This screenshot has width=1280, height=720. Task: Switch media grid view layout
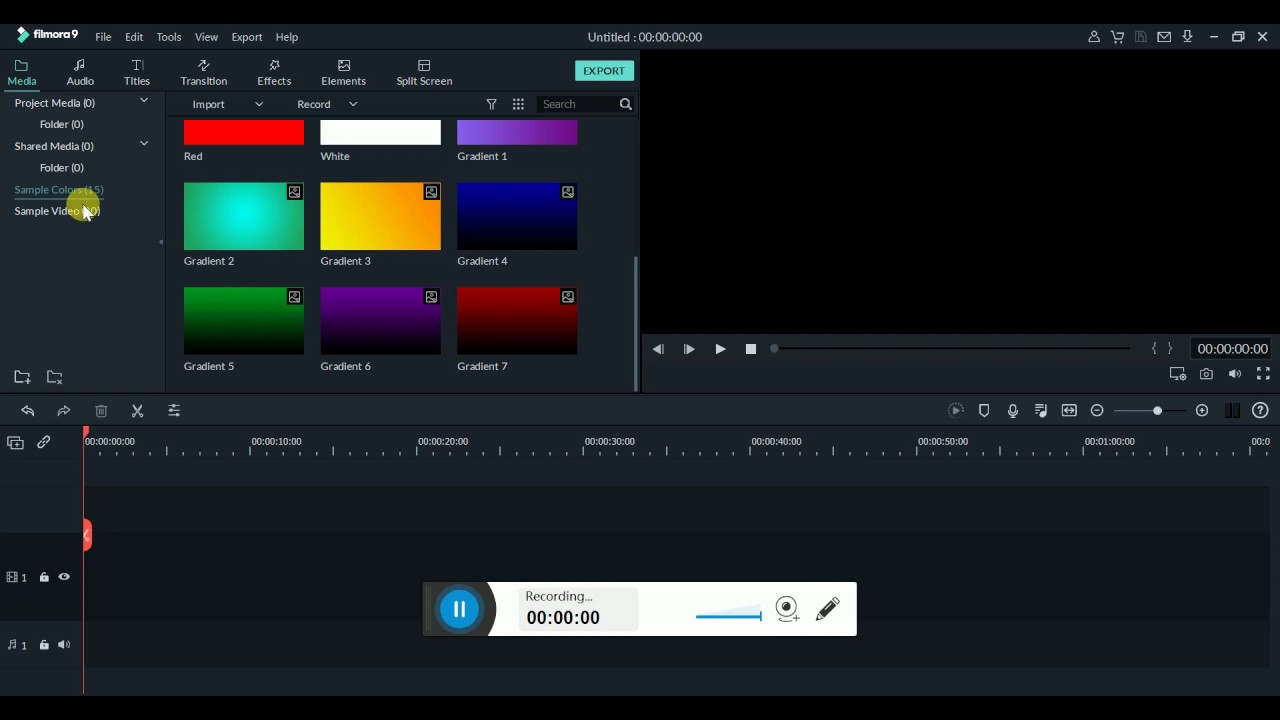(518, 104)
